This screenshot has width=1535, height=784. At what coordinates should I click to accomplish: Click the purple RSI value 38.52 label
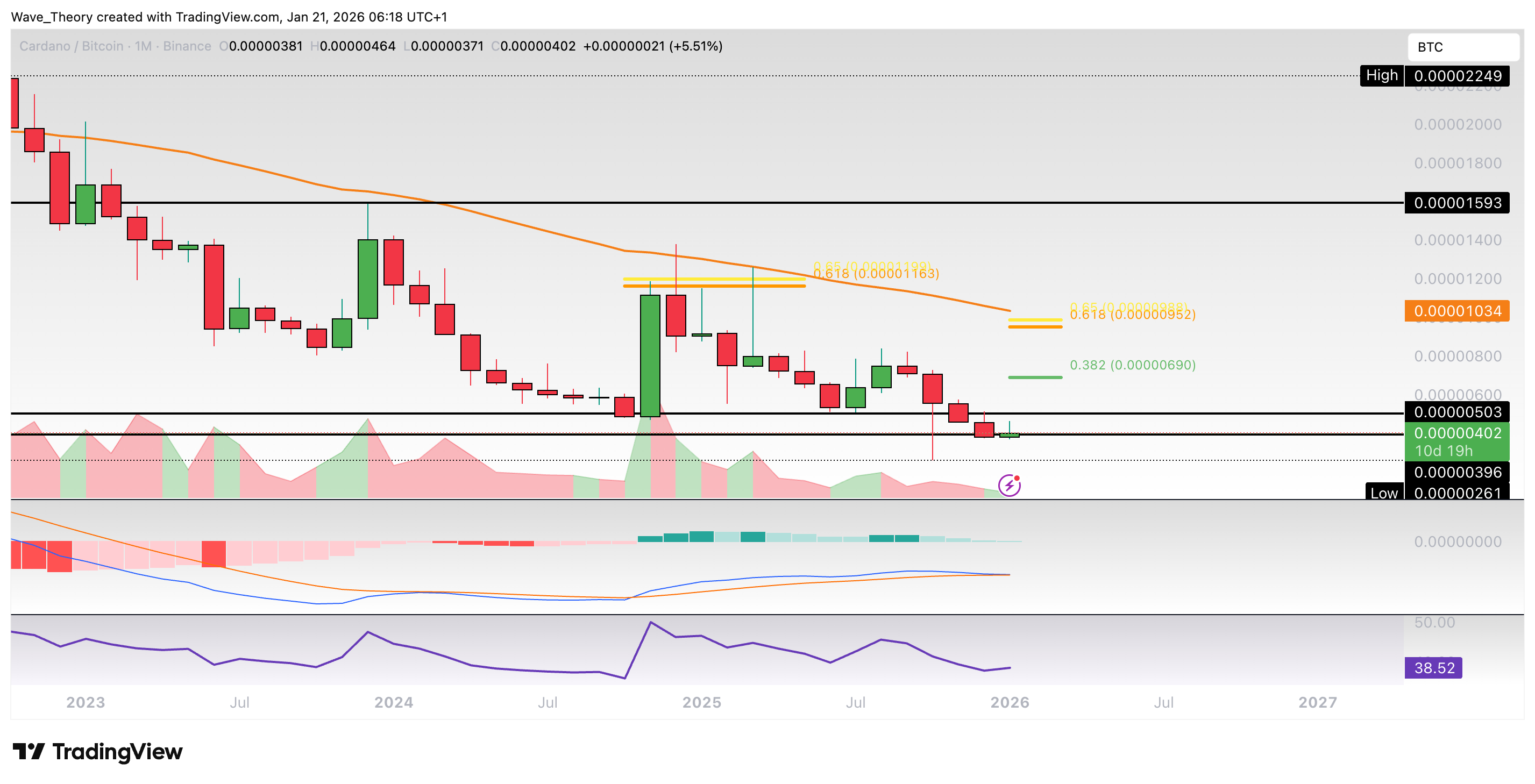point(1433,667)
